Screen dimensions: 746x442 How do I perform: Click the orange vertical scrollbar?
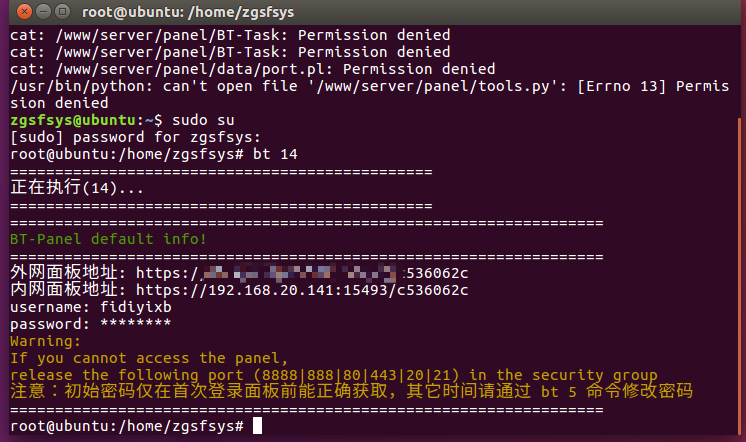click(739, 276)
